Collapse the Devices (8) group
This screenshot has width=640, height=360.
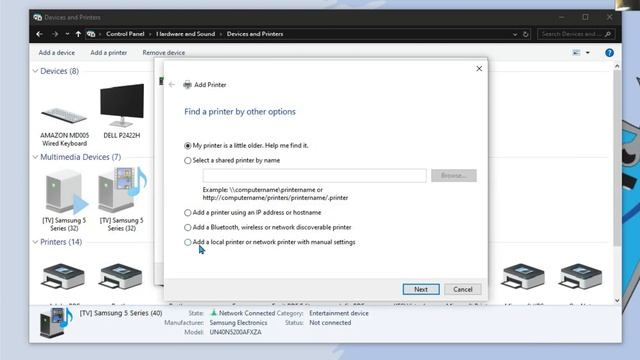click(x=36, y=71)
